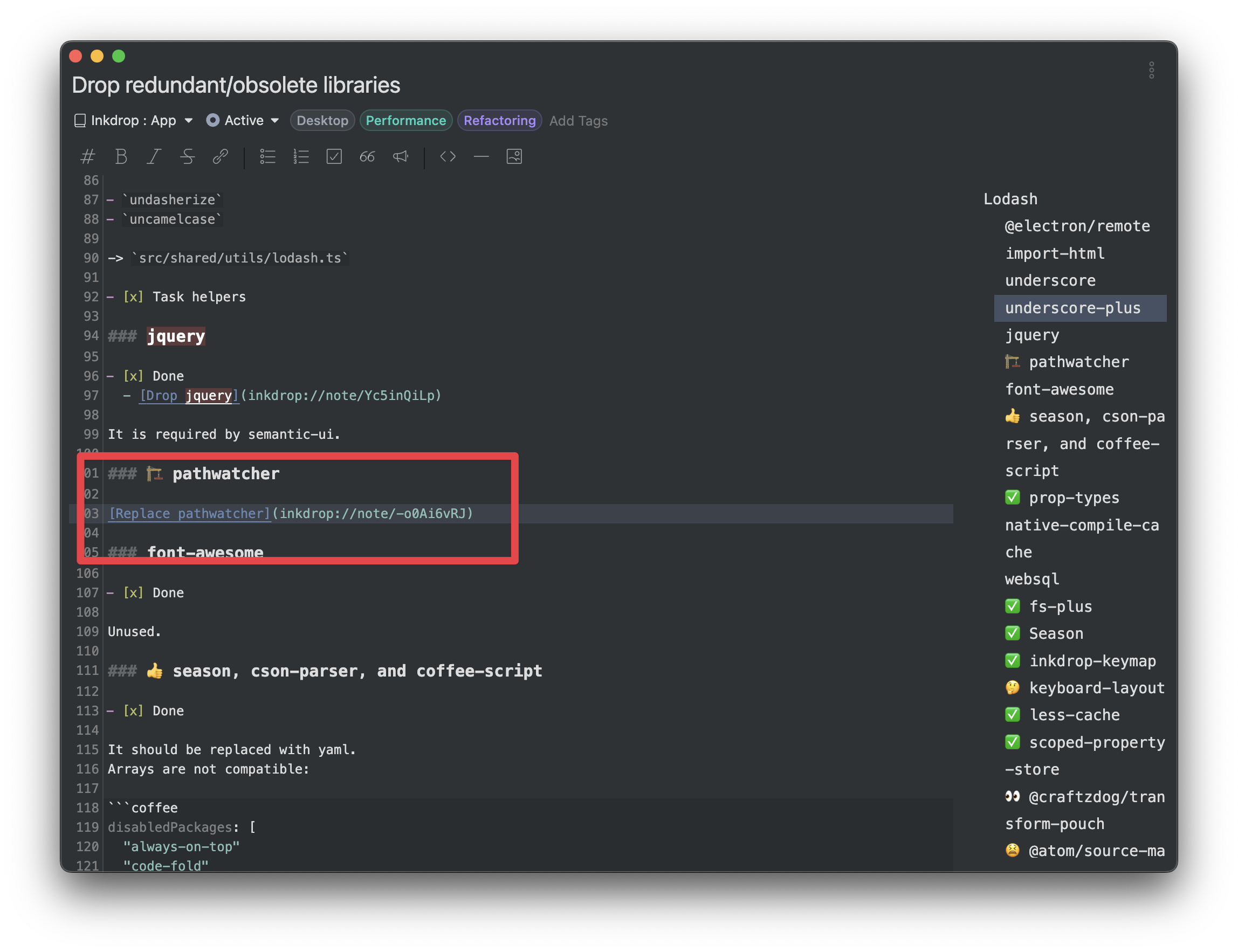
Task: Toggle the Task helpers checkbox
Action: pos(133,297)
